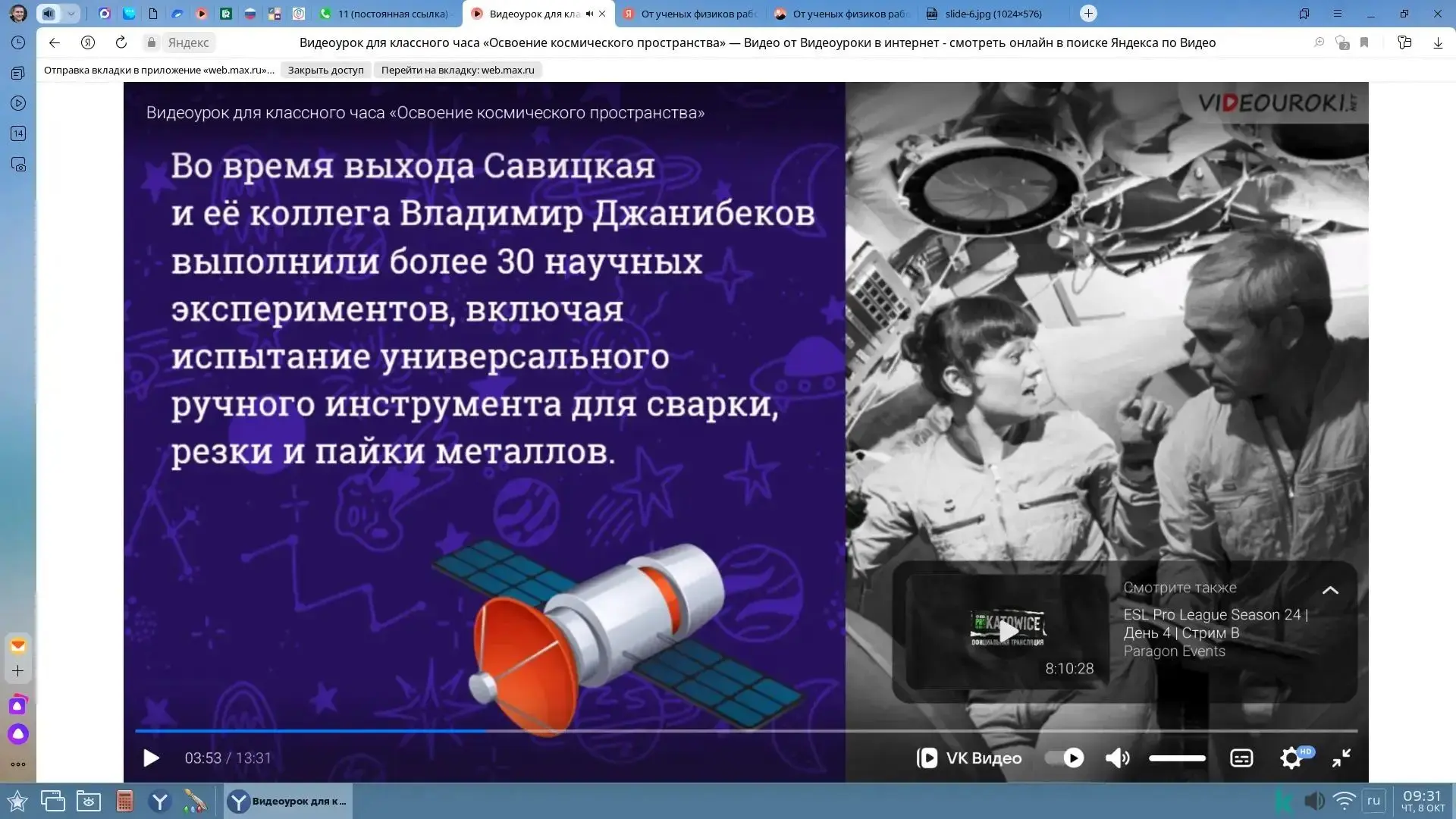Viewport: 1456px width, 819px height.
Task: Expand the tab sound dropdown arrow
Action: [71, 14]
